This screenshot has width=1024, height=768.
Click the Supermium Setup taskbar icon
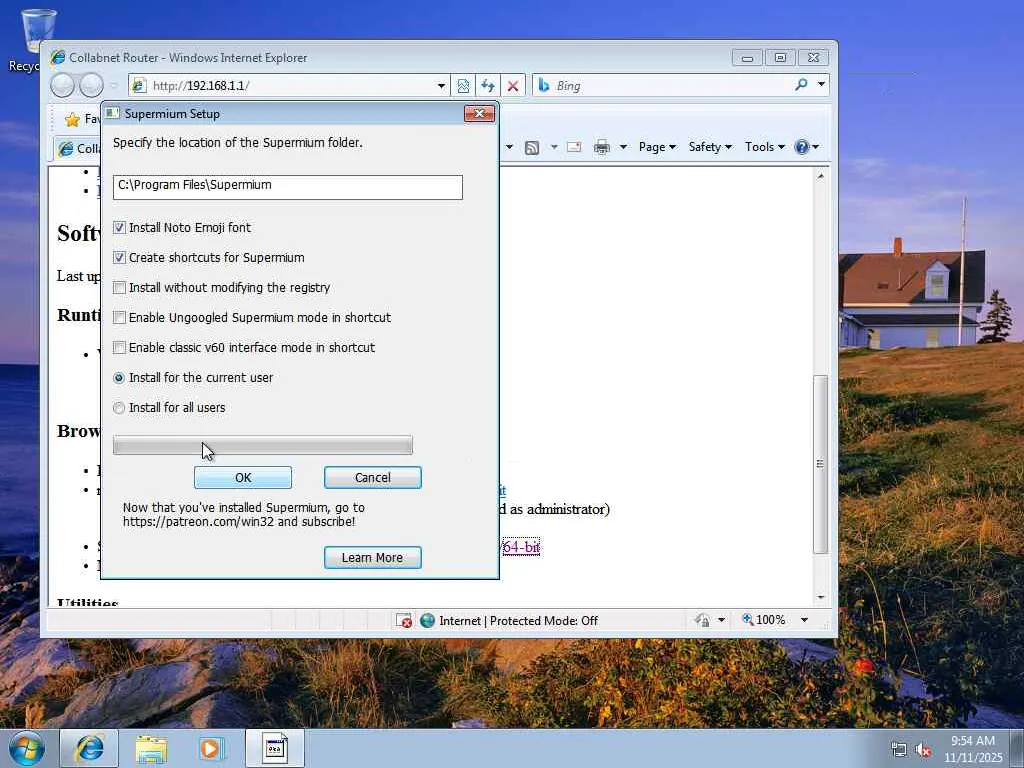pos(275,748)
